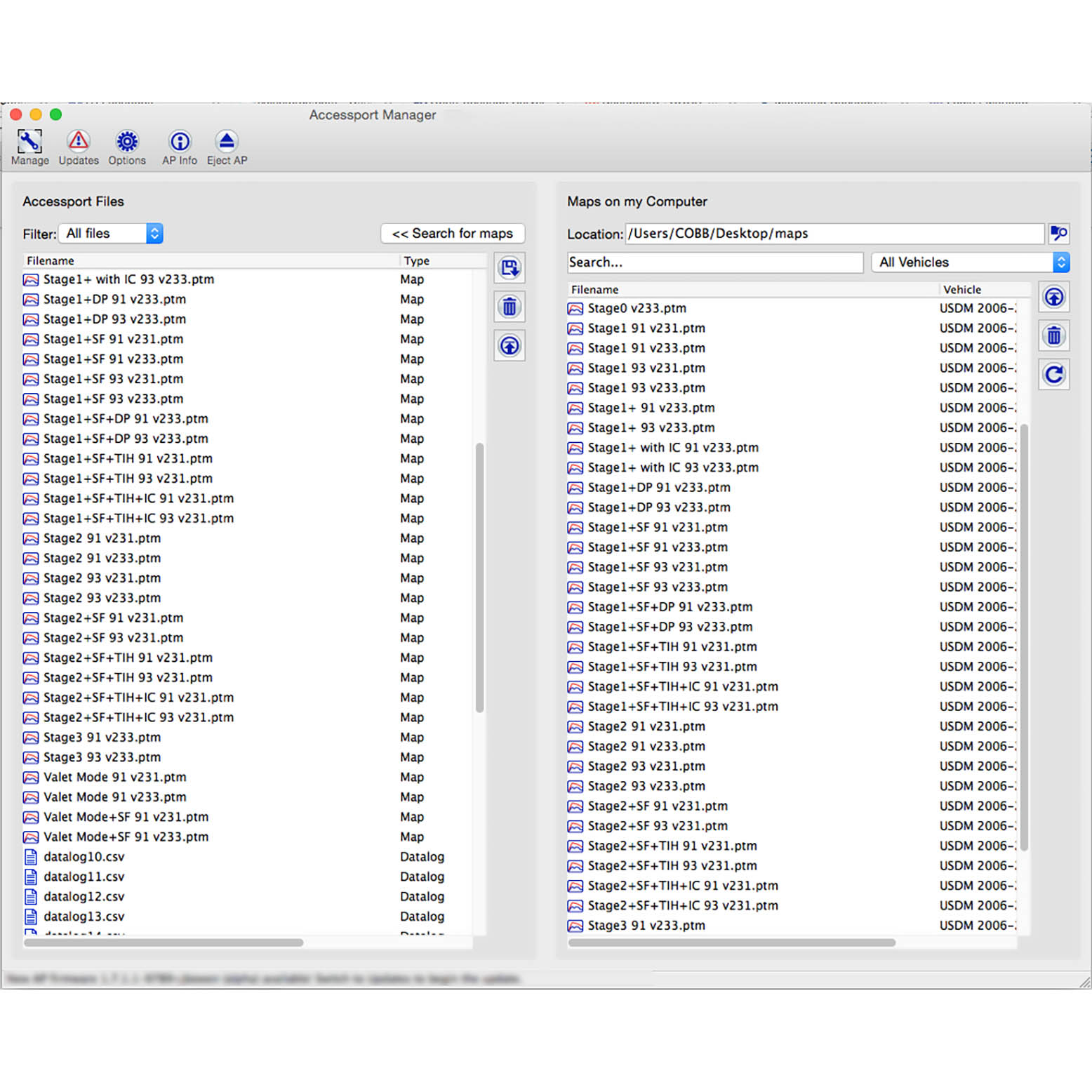Click the Location path field
Screen dimensions: 1092x1092
click(834, 234)
